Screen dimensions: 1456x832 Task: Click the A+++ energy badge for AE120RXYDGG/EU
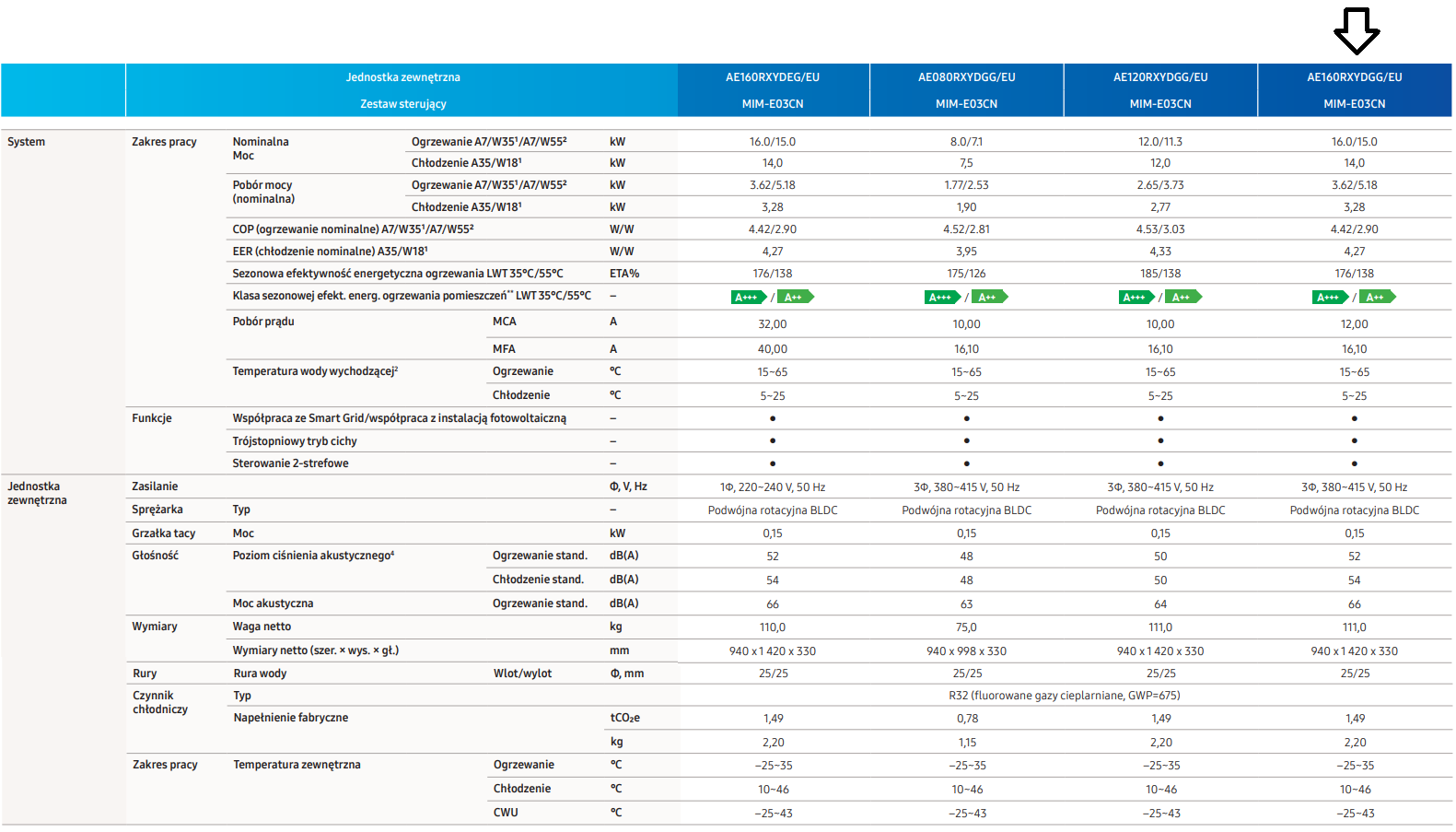point(1137,297)
